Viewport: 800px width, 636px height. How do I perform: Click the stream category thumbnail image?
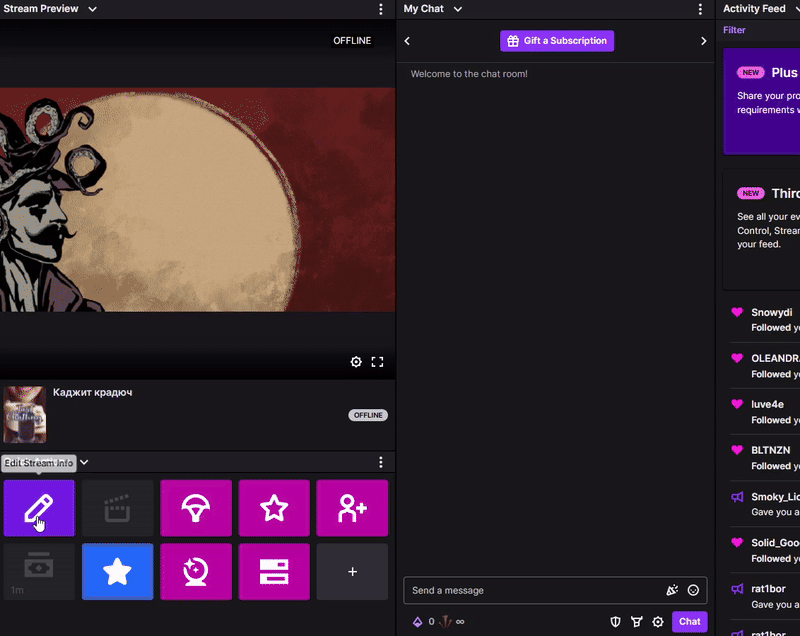pyautogui.click(x=25, y=415)
